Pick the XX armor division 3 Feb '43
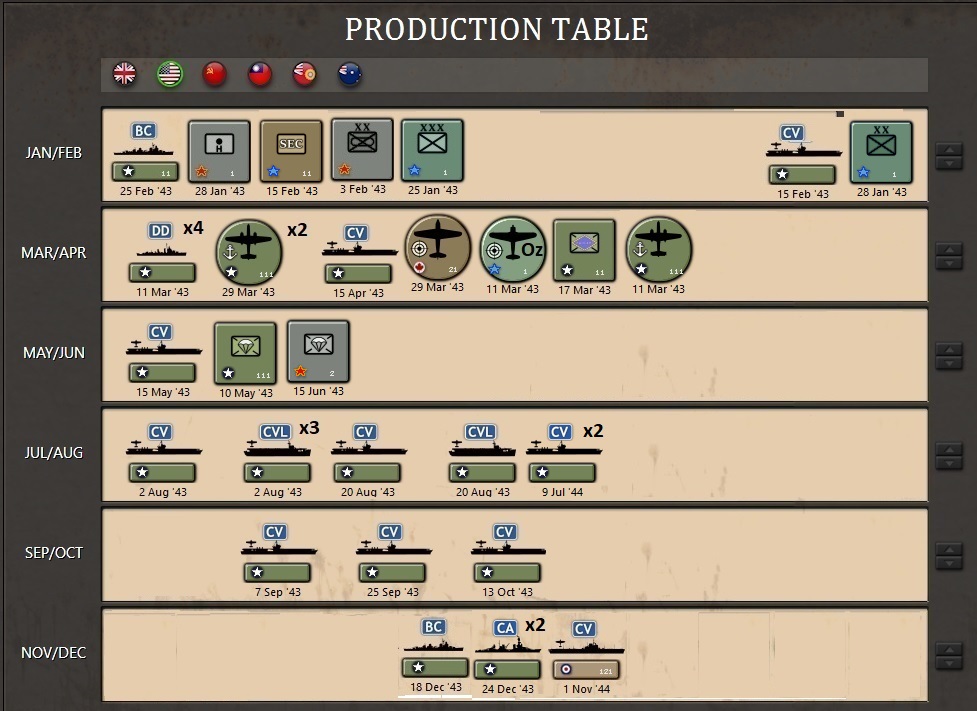 [362, 150]
